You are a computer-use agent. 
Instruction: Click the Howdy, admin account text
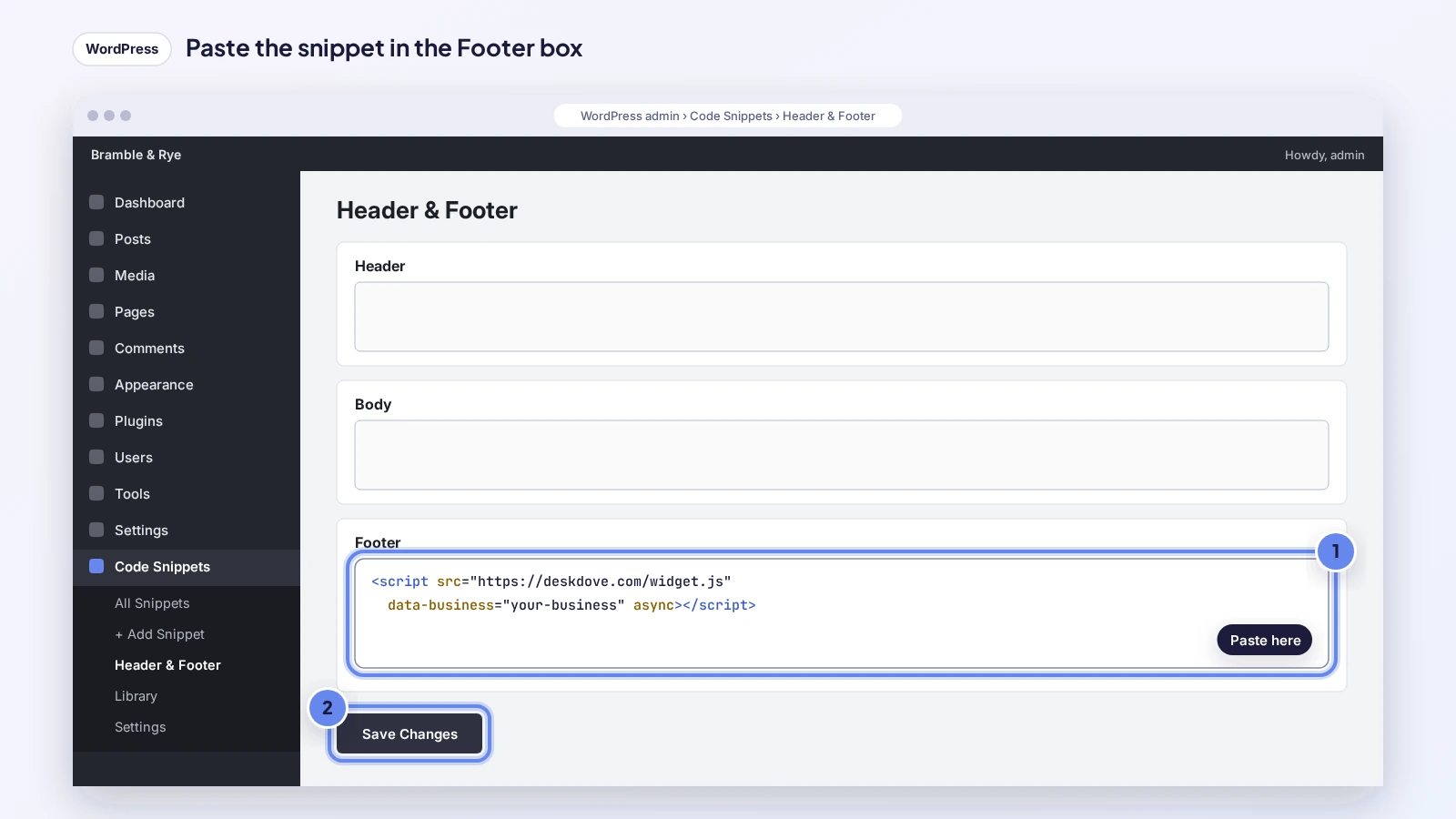click(1324, 156)
